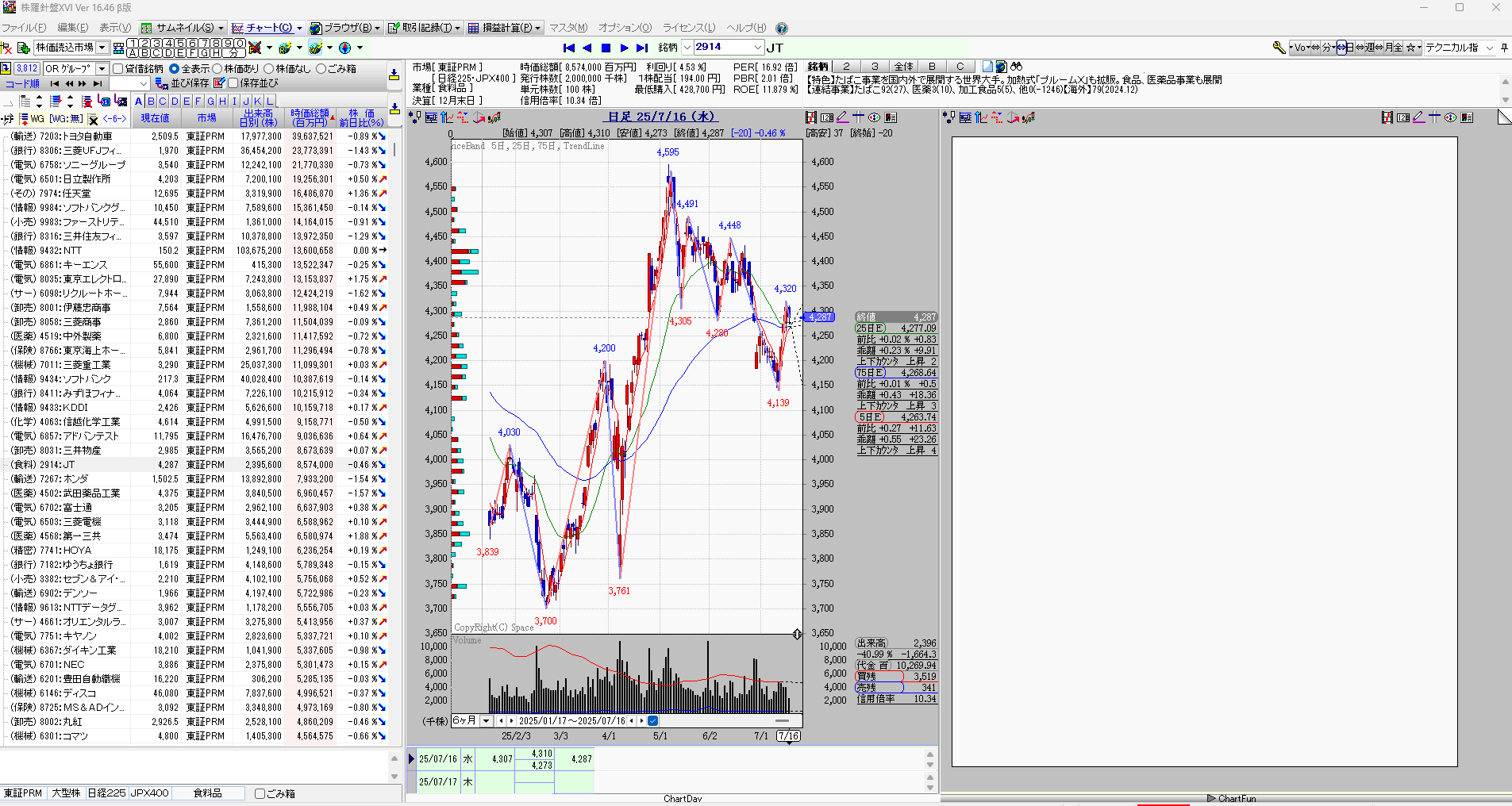Click the 3D chart arrow icon above main chart
The image size is (1512, 806).
click(x=479, y=117)
